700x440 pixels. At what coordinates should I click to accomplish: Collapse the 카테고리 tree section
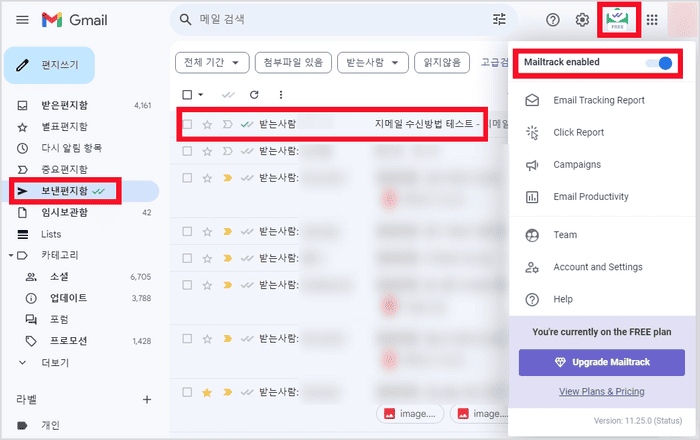(x=11, y=255)
